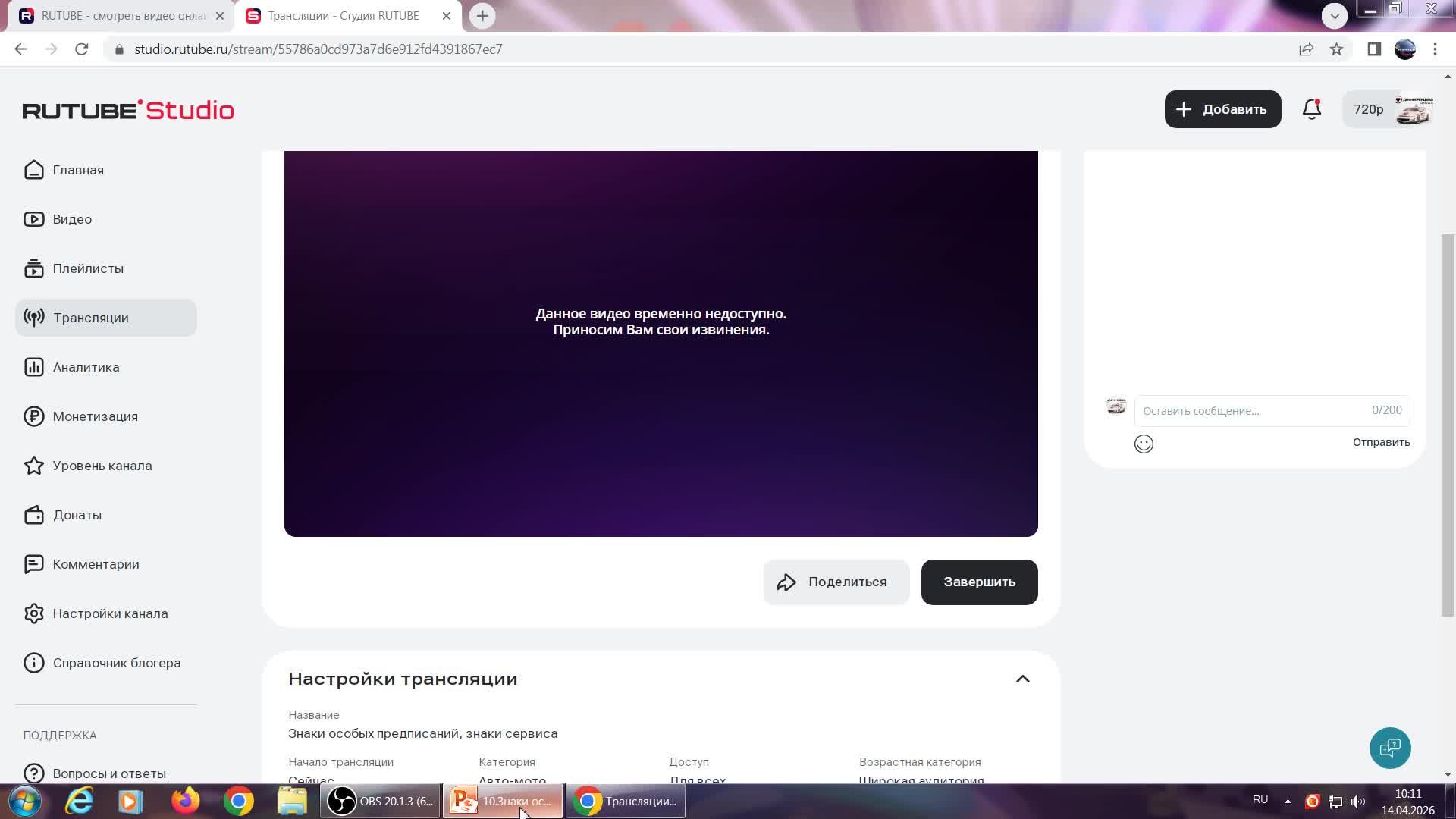Open the Донаты section

coord(77,515)
